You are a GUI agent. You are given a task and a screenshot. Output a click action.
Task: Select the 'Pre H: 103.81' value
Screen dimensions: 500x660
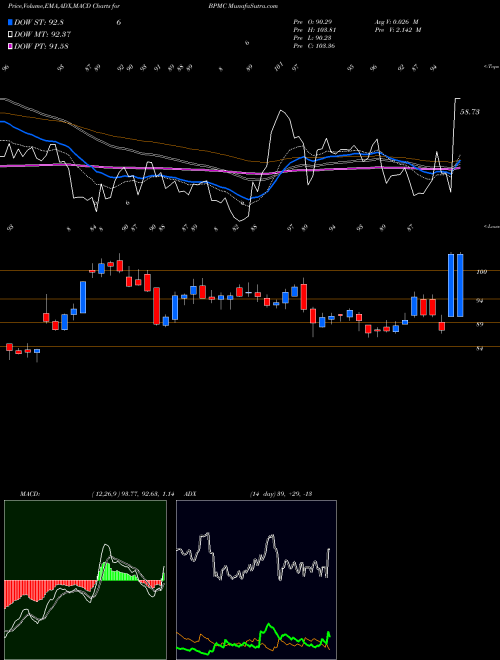click(315, 30)
